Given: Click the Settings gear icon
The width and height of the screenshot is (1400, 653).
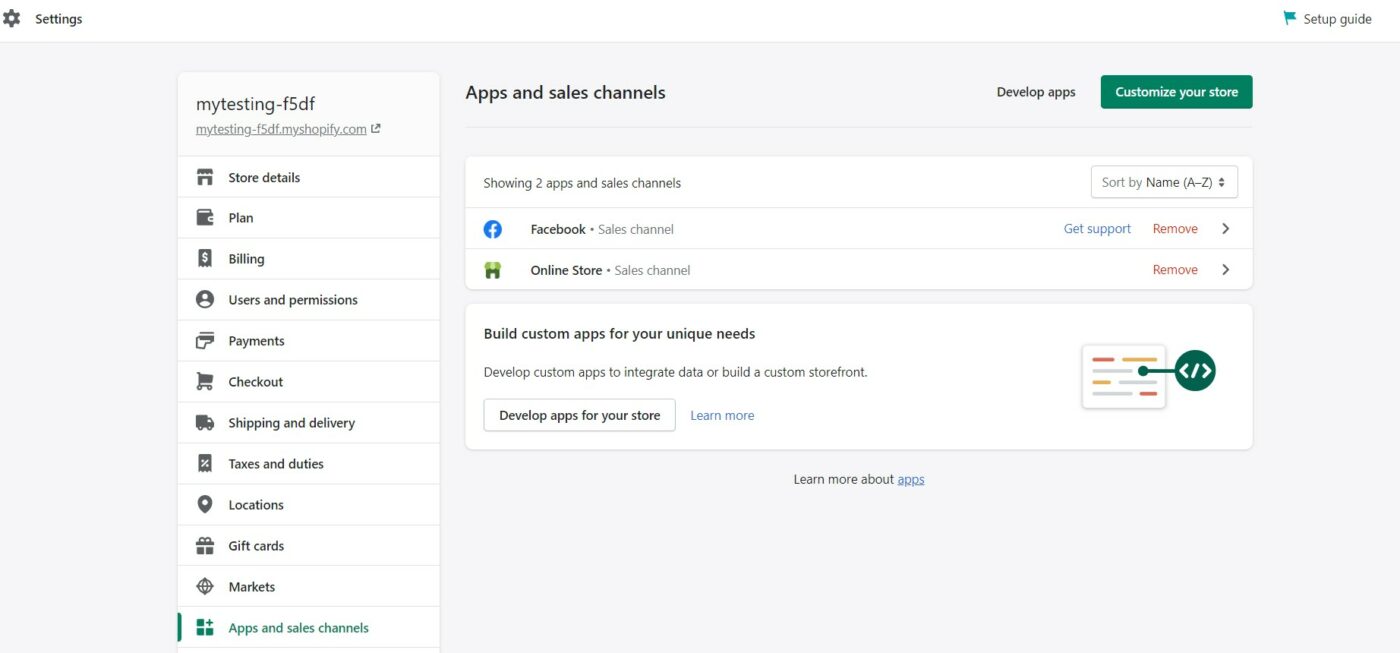Looking at the screenshot, I should pos(12,19).
